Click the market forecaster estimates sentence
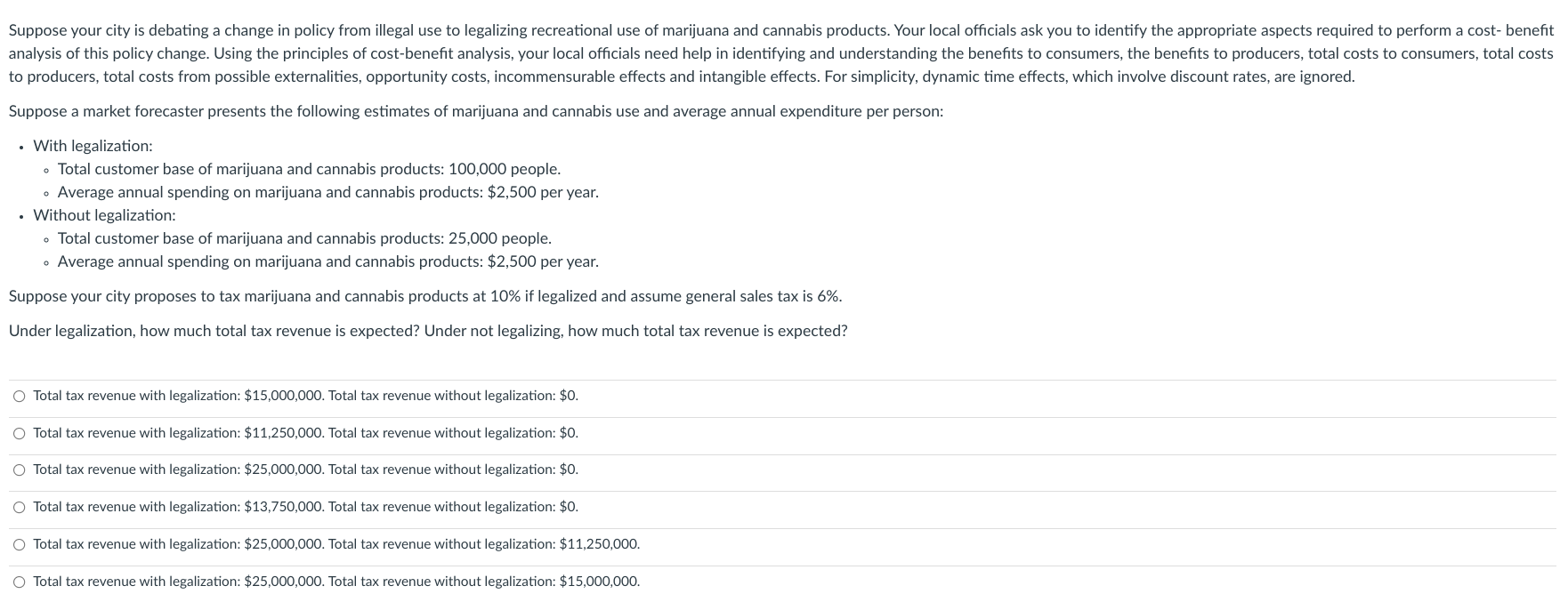The image size is (1568, 610). [475, 112]
